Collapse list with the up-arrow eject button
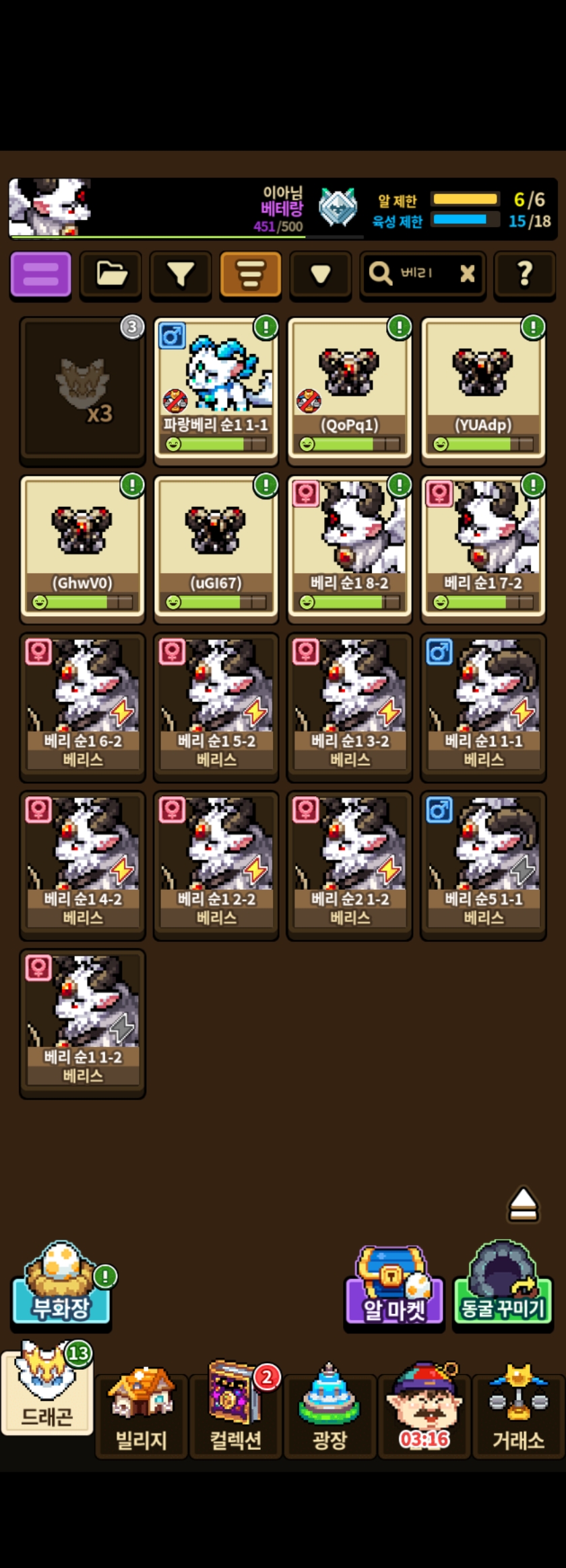566x1568 pixels. pyautogui.click(x=524, y=1205)
